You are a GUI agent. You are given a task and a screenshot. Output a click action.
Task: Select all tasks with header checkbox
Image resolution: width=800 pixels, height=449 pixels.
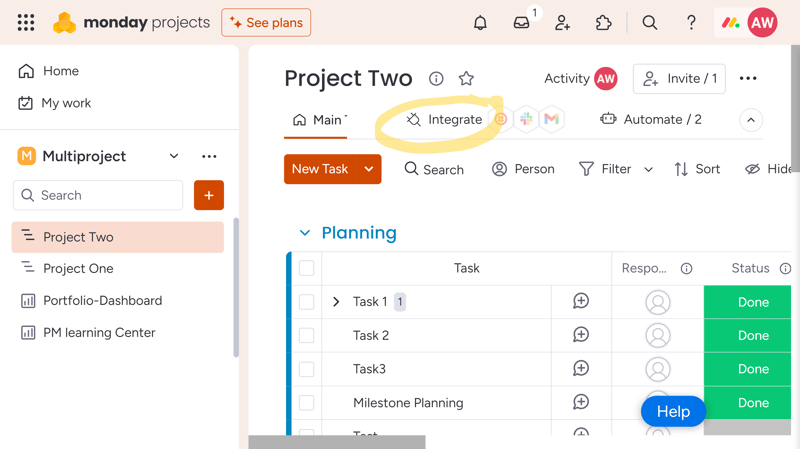click(x=306, y=268)
